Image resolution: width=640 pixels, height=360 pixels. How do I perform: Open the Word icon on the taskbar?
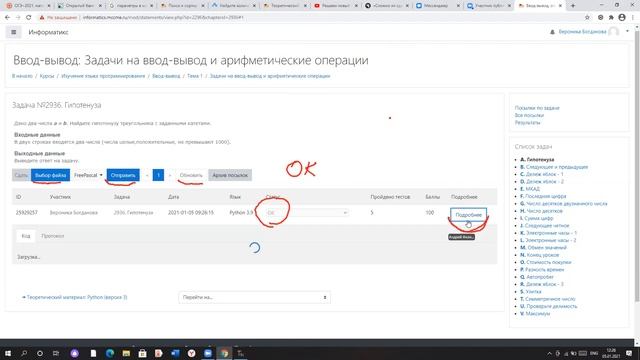click(x=175, y=353)
